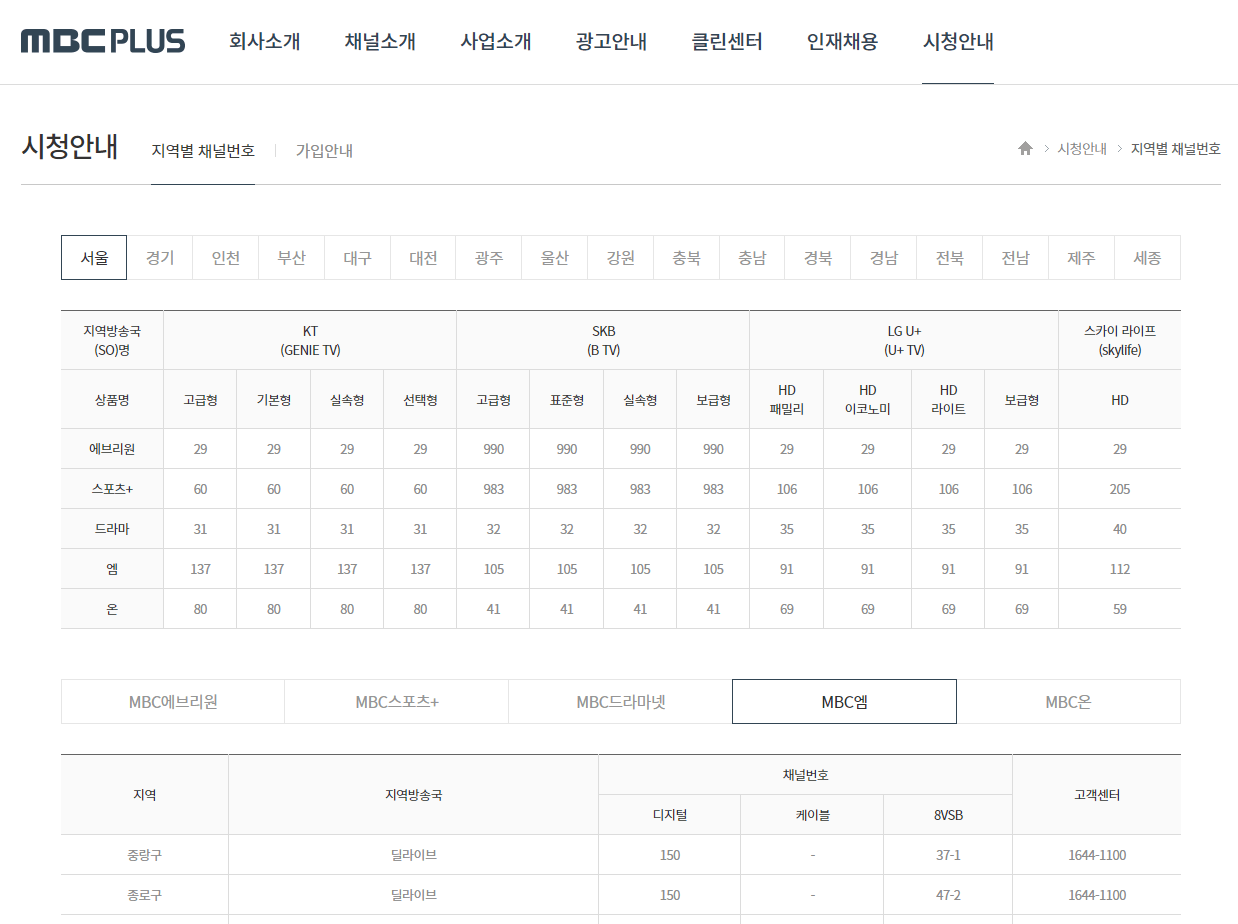Select the 경남 region tab
1238x924 pixels.
pos(884,257)
